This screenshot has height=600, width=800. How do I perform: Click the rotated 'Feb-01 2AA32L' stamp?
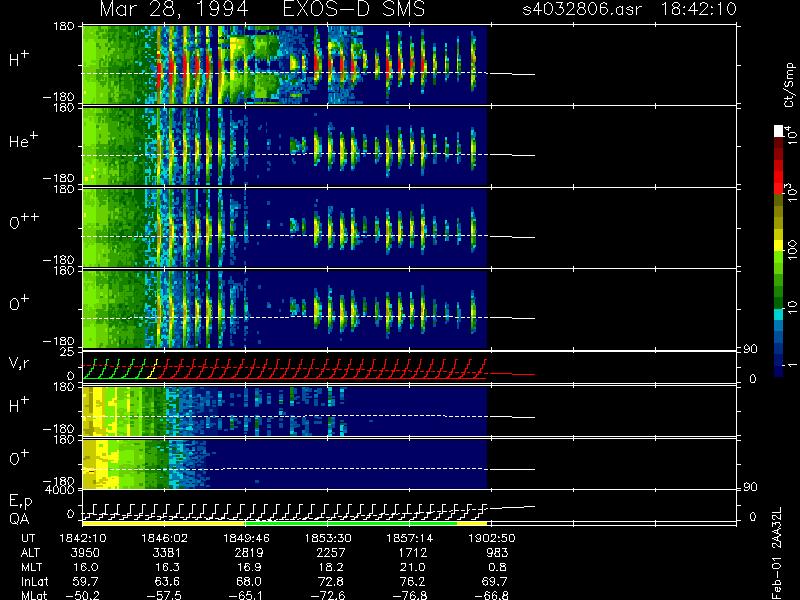coord(777,553)
